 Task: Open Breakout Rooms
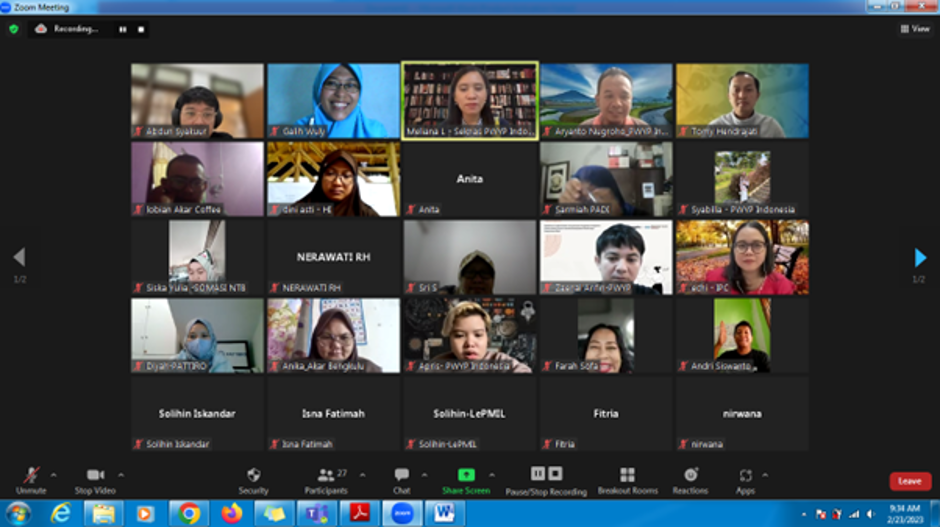click(627, 476)
